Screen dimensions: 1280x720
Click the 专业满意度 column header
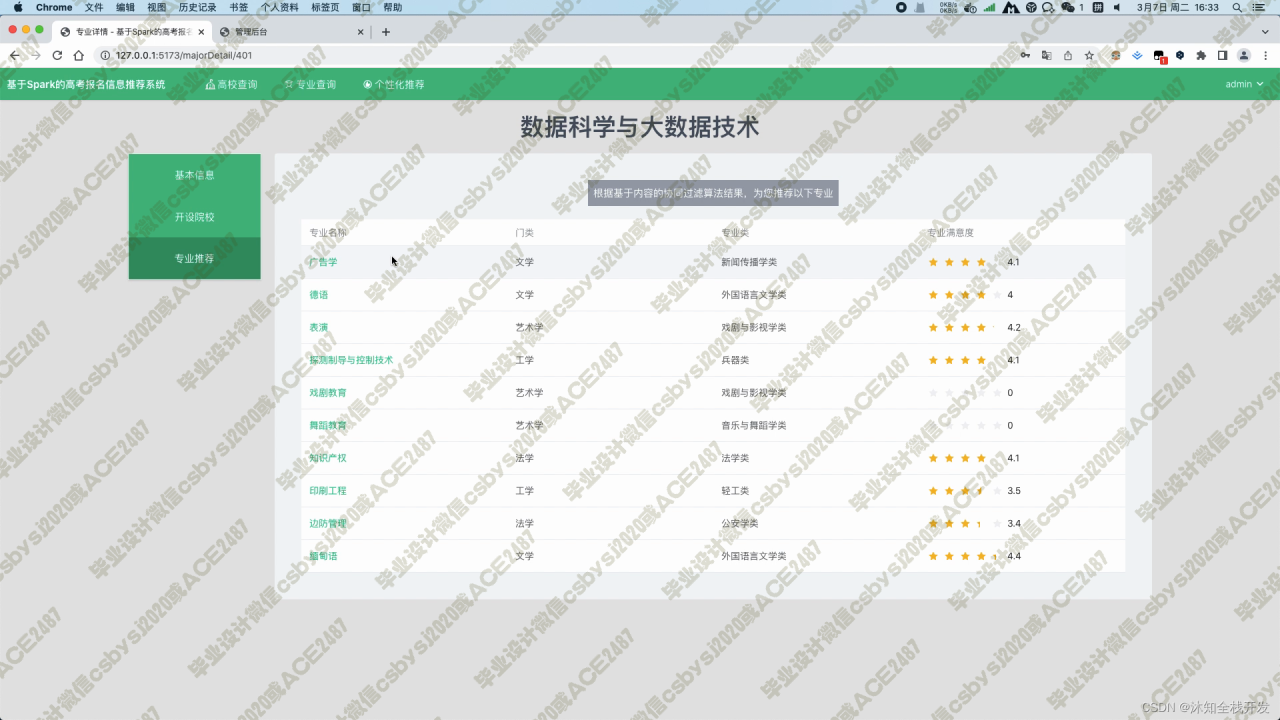point(951,232)
